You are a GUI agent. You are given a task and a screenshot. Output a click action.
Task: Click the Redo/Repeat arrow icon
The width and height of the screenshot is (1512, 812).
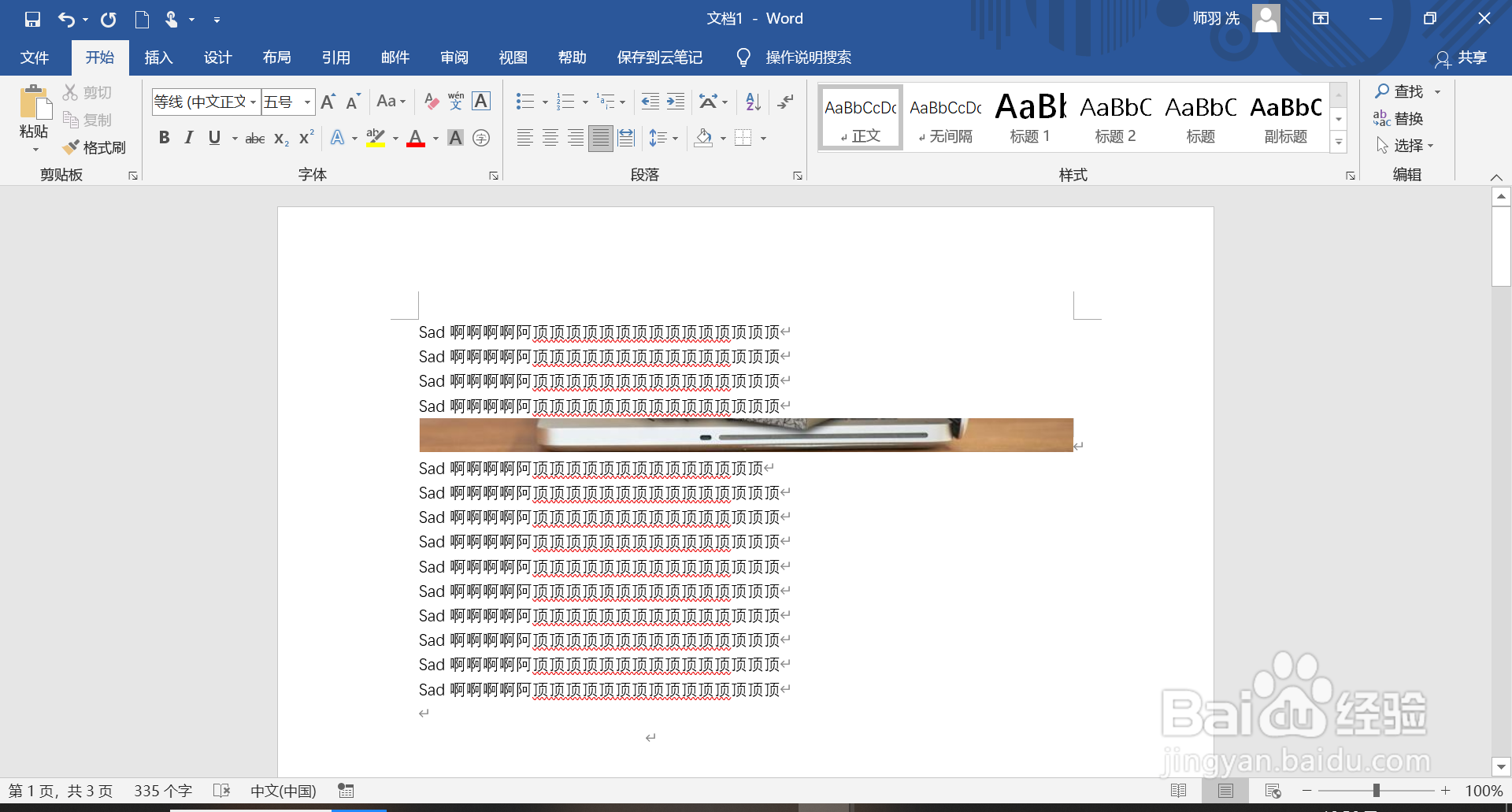tap(109, 19)
